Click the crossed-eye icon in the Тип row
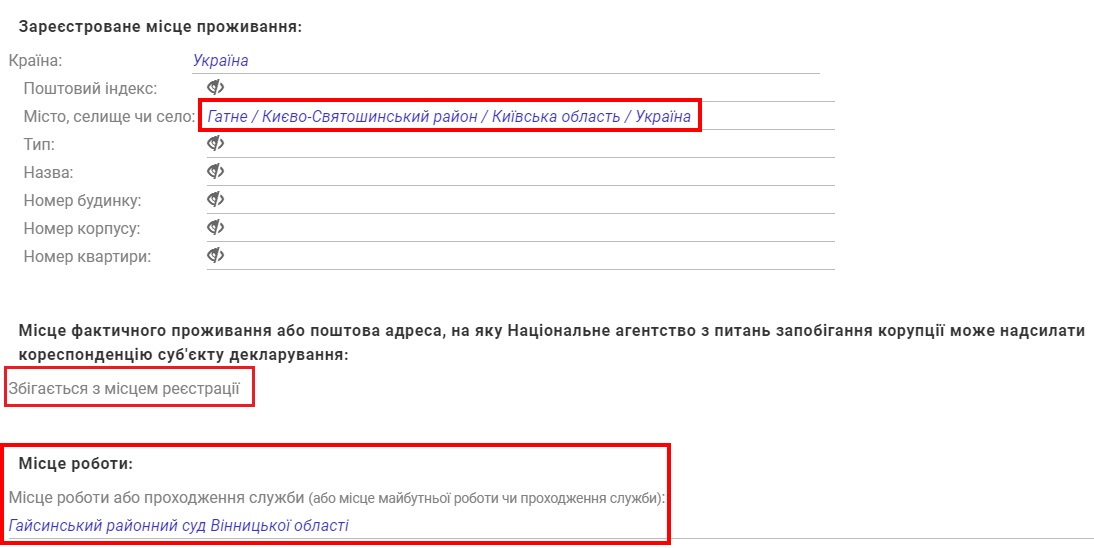 [215, 144]
